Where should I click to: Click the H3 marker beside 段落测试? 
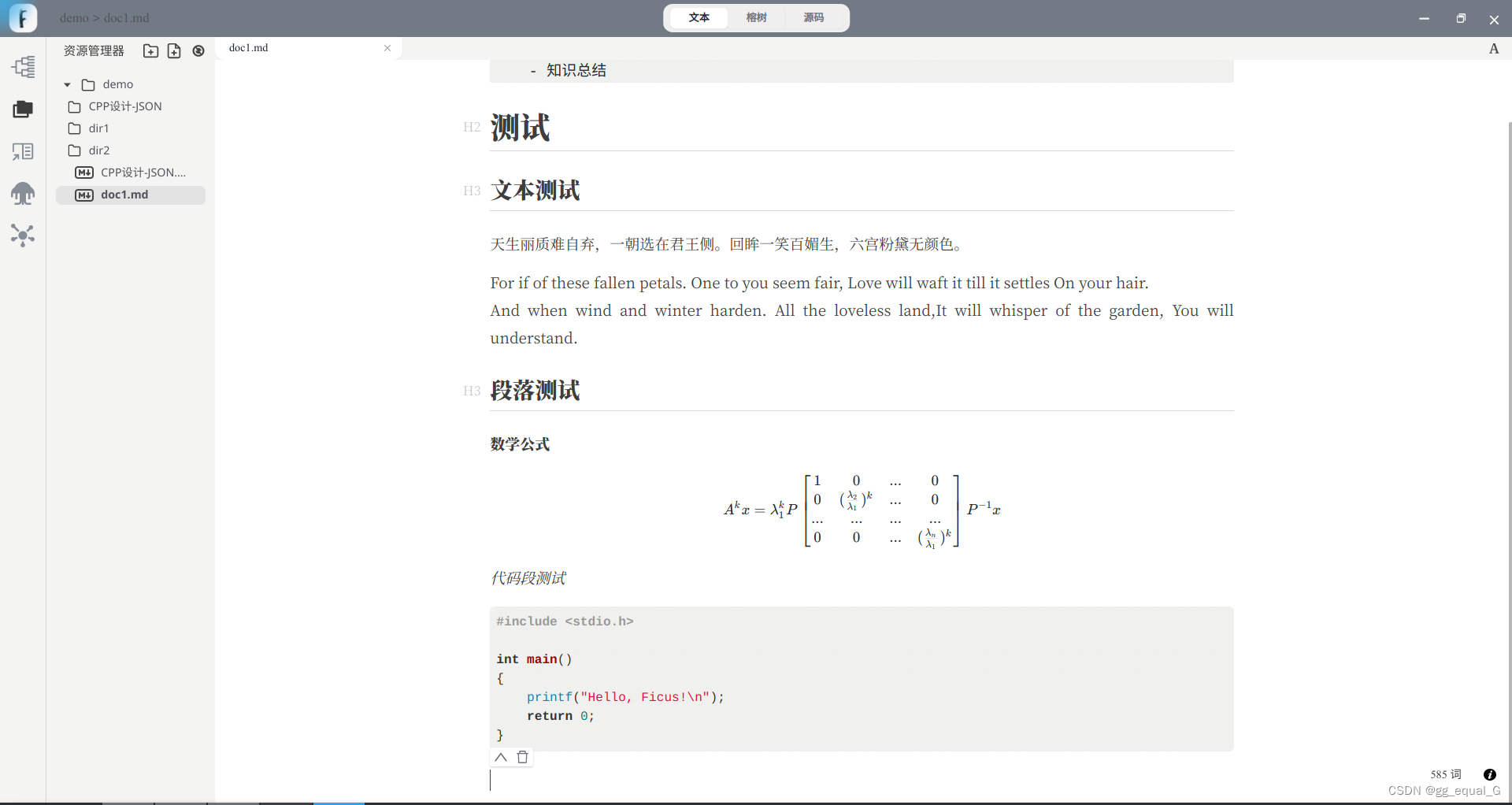472,391
